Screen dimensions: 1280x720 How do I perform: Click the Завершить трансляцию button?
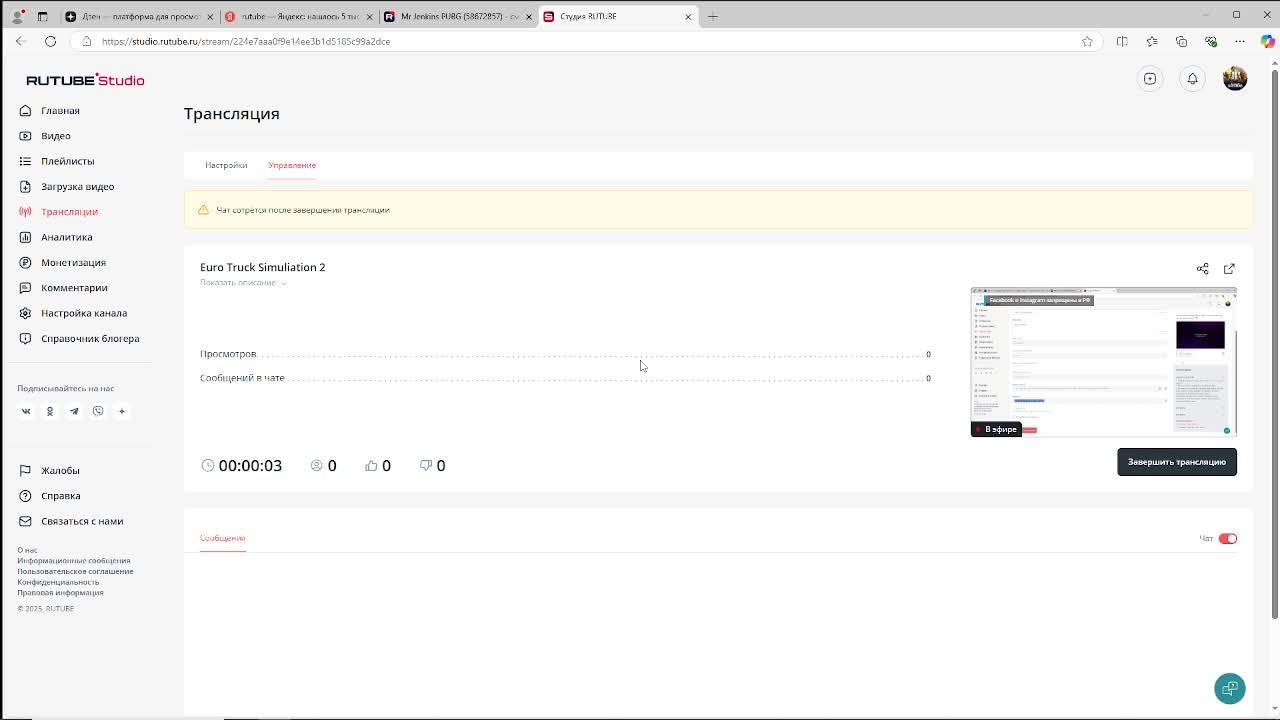(x=1177, y=462)
